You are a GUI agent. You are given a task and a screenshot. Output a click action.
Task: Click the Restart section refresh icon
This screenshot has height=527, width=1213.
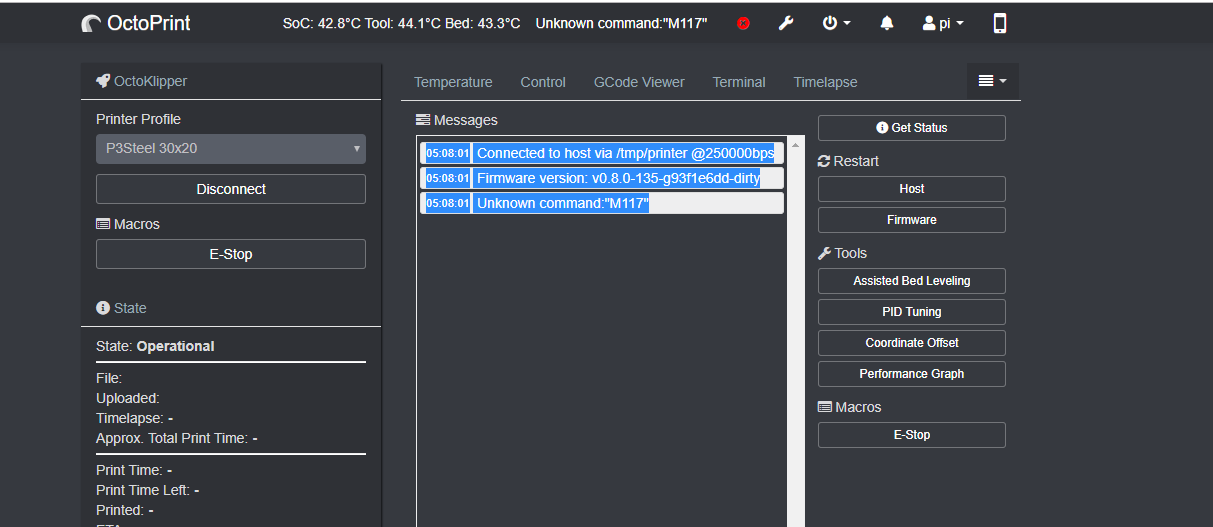pyautogui.click(x=824, y=161)
